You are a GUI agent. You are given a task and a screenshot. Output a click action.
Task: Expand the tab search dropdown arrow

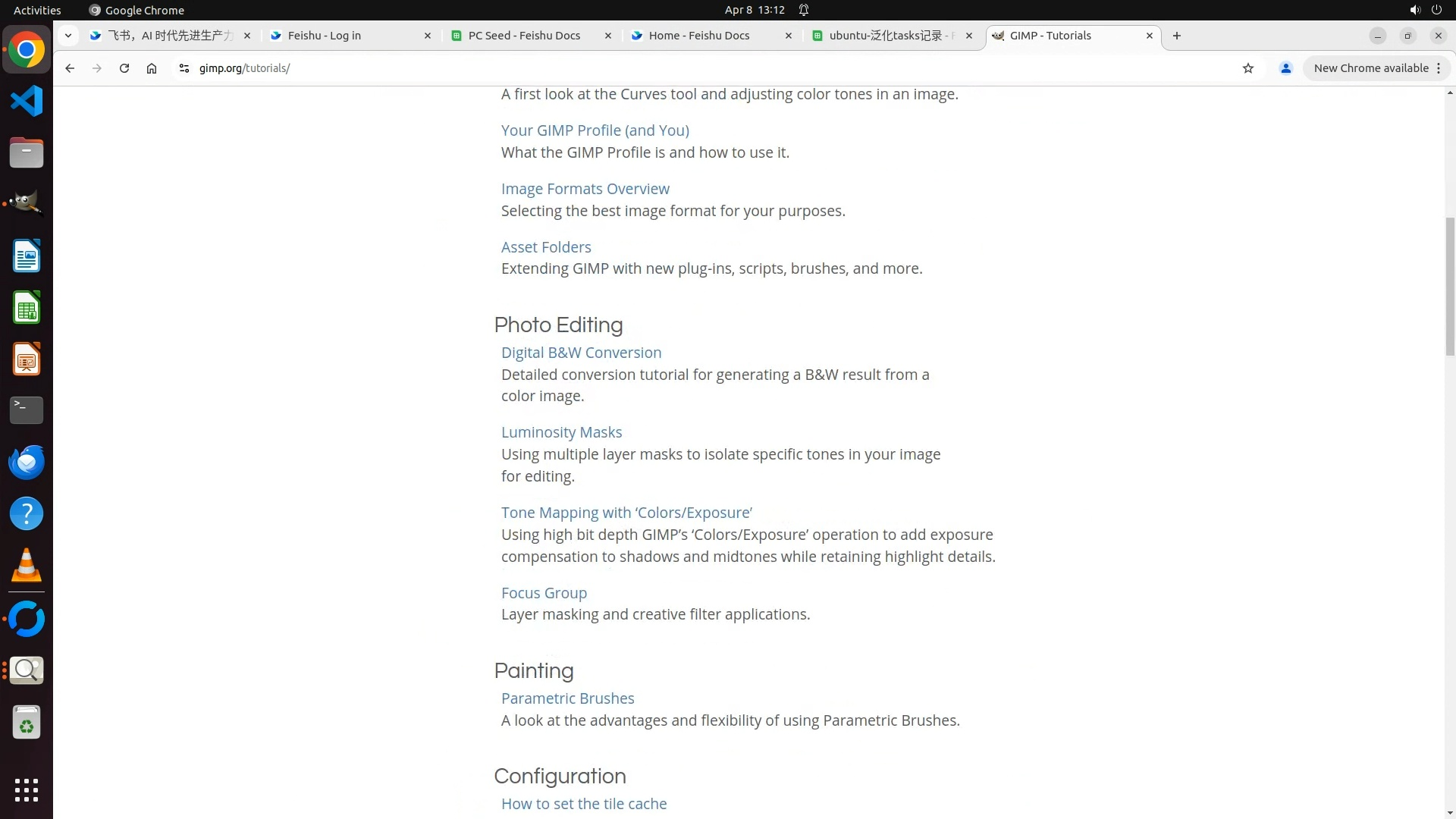(x=68, y=36)
